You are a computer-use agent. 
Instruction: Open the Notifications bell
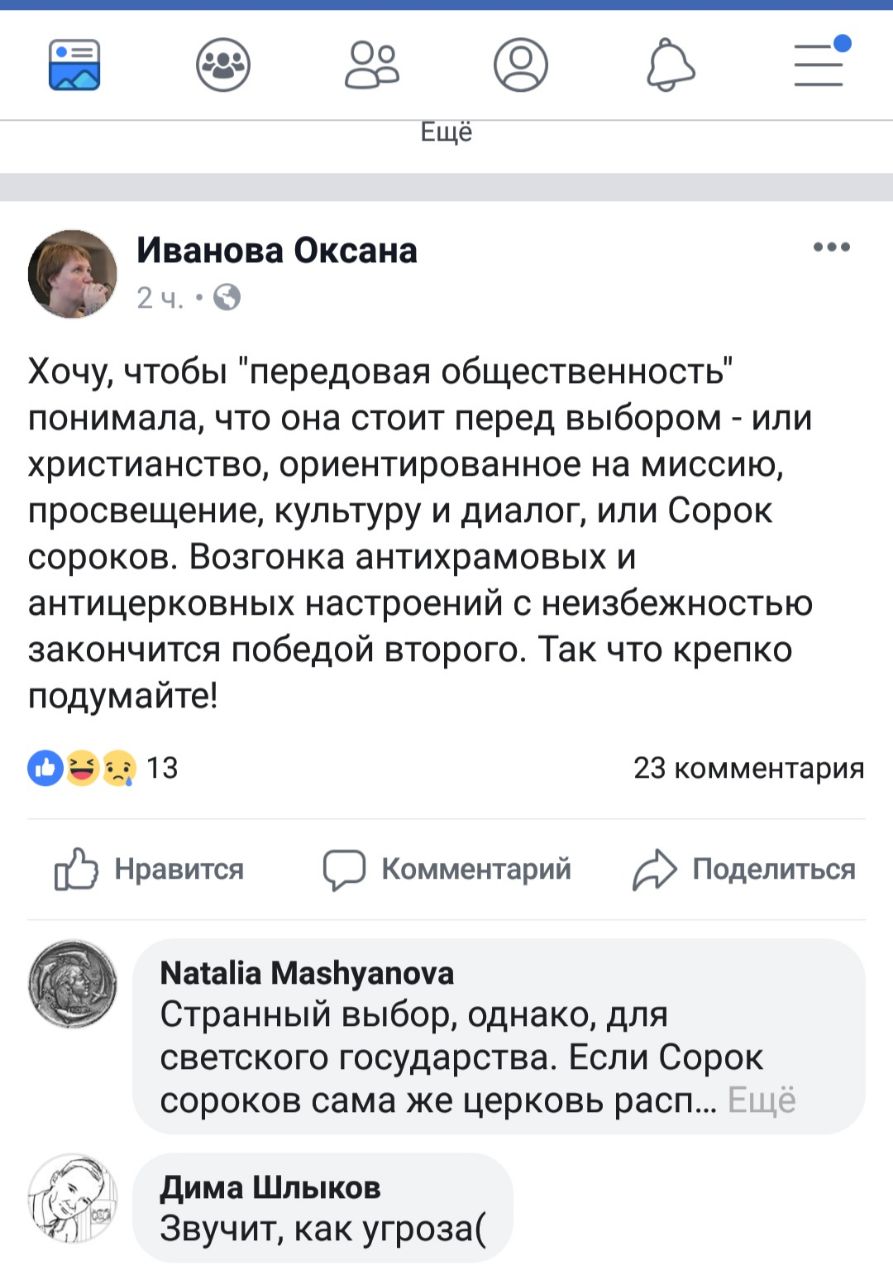pos(670,65)
